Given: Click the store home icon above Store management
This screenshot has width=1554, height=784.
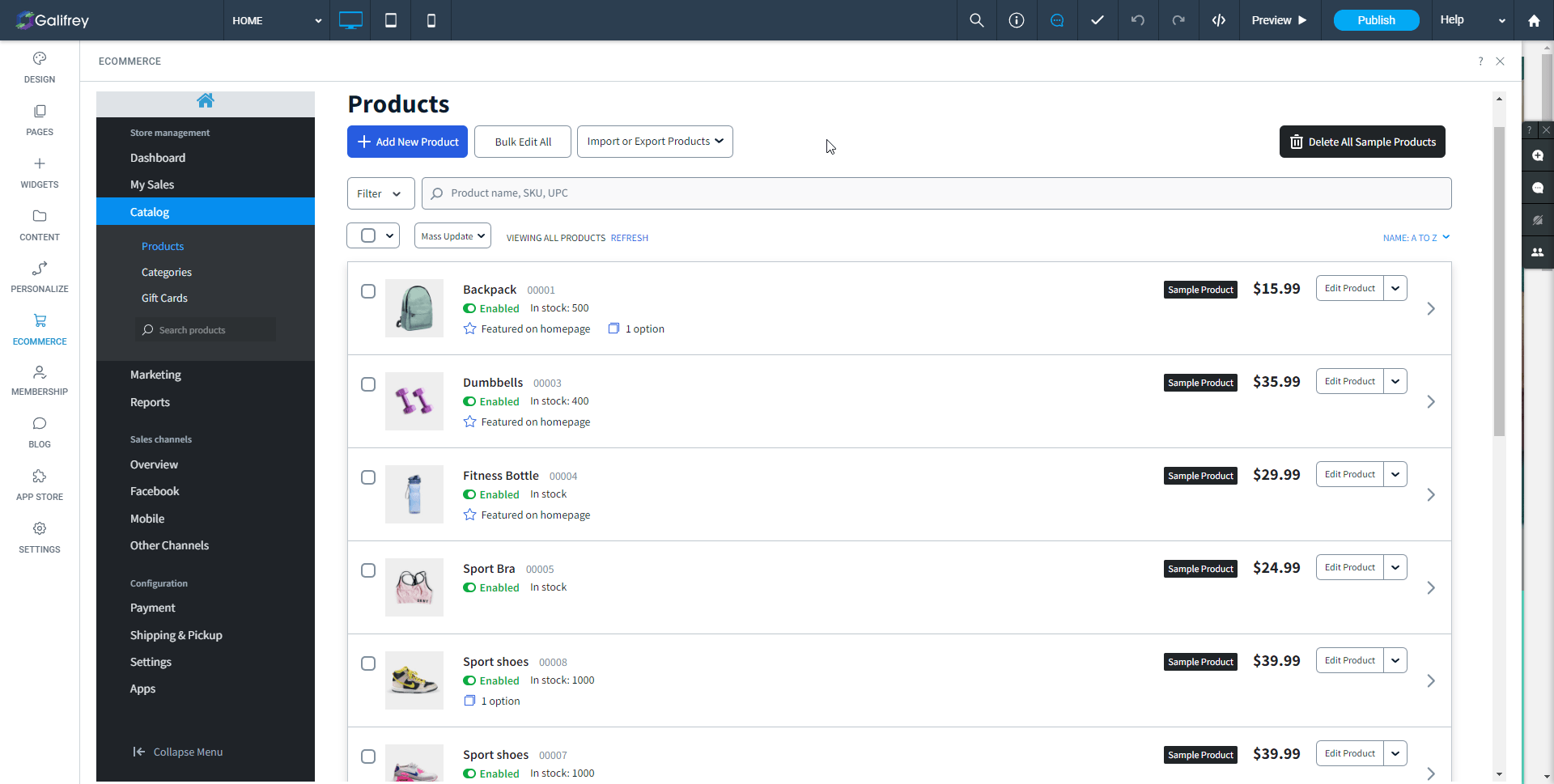Looking at the screenshot, I should 206,100.
